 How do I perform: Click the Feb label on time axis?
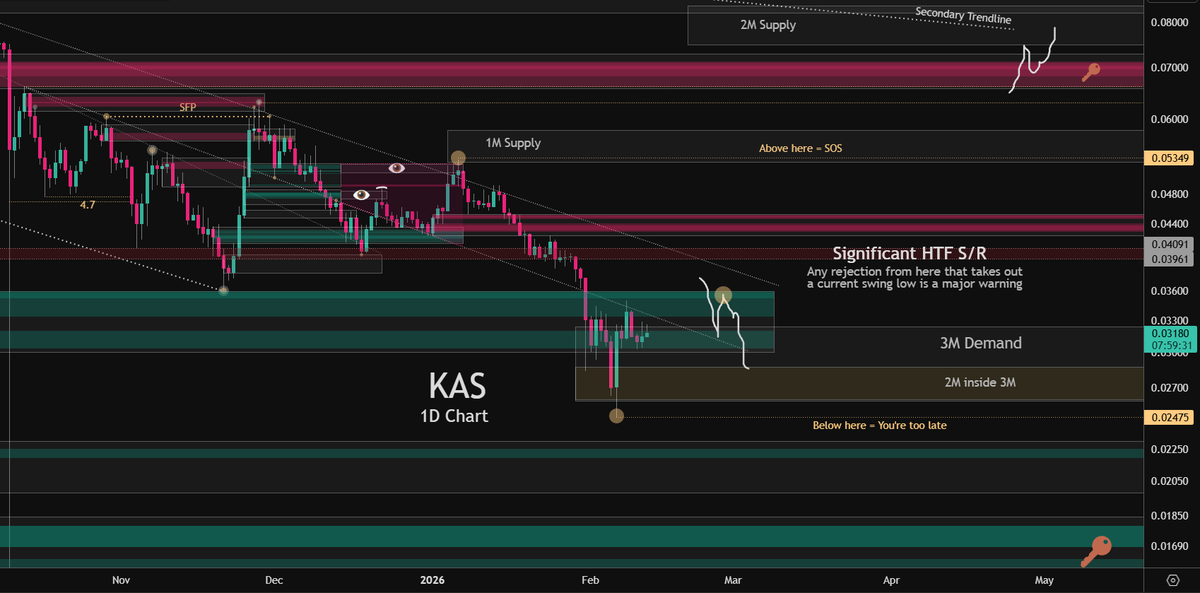(x=589, y=579)
